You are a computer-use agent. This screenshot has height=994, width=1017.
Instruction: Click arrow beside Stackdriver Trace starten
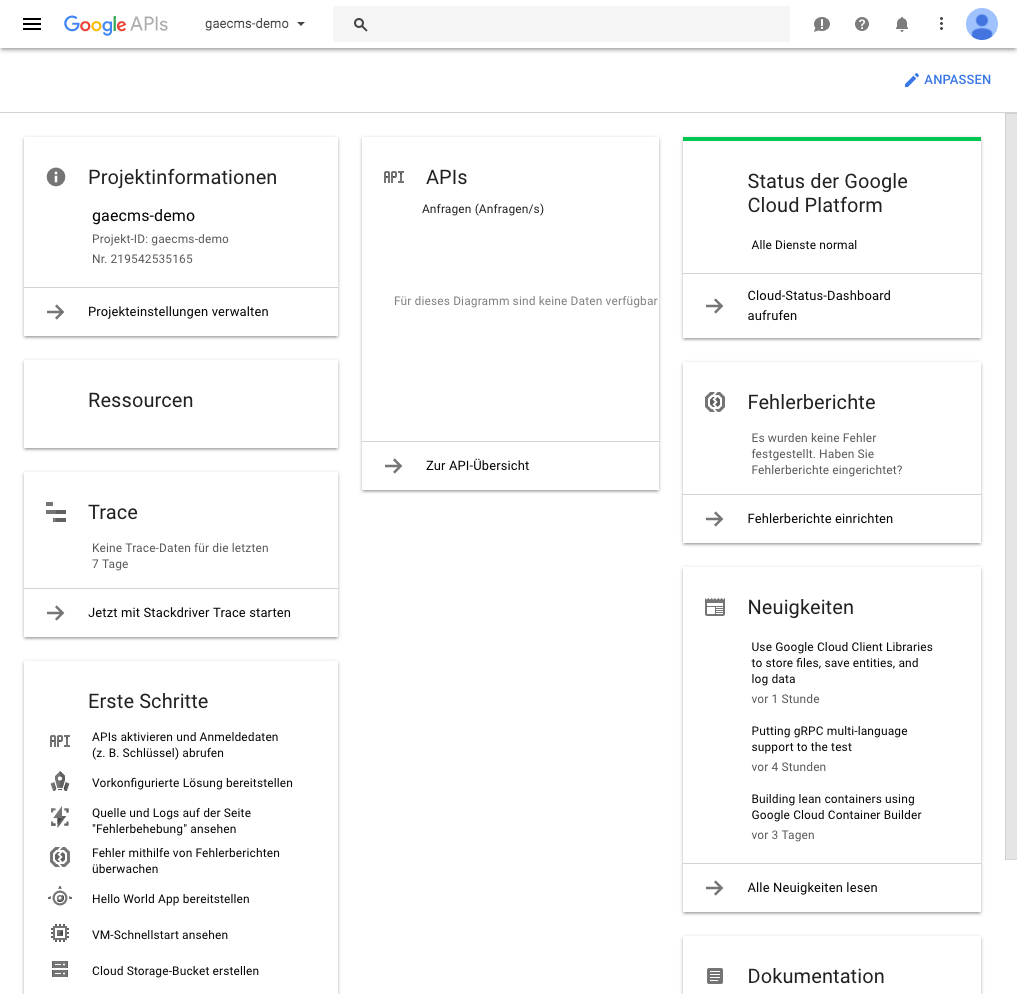click(x=56, y=613)
